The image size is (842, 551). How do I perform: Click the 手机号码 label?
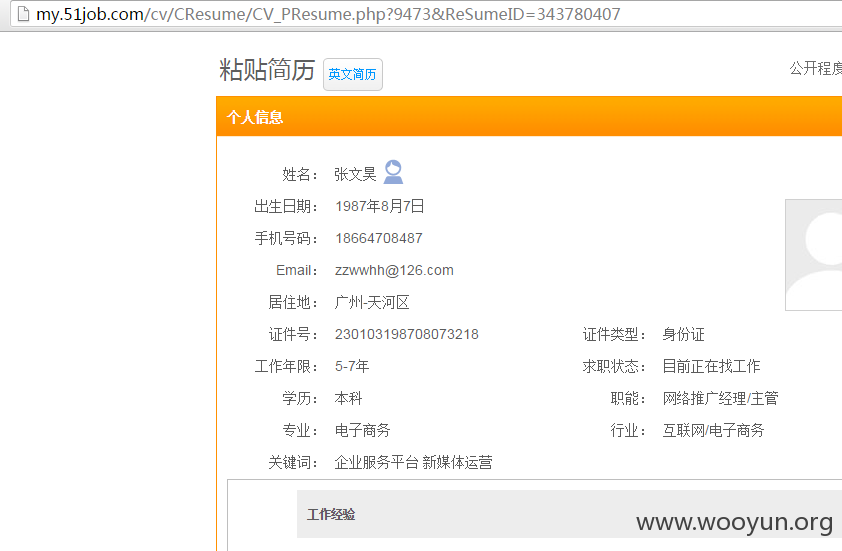click(286, 238)
